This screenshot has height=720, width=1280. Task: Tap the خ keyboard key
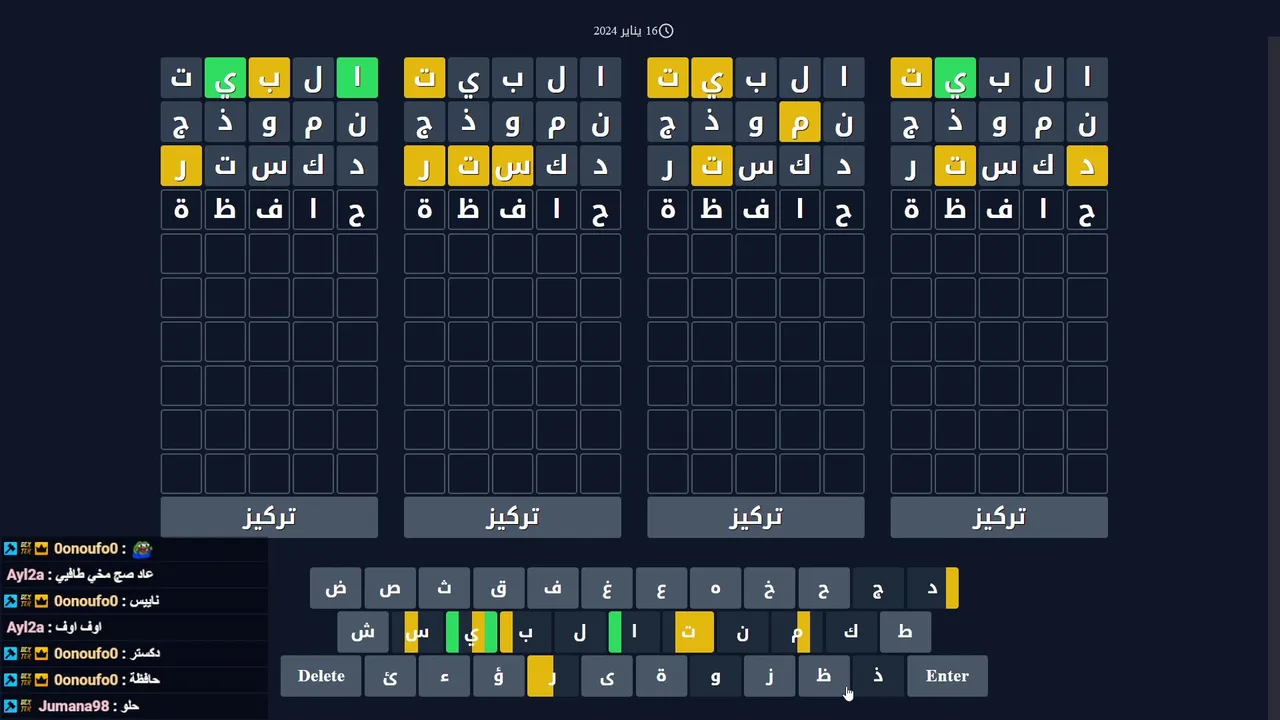pos(769,588)
